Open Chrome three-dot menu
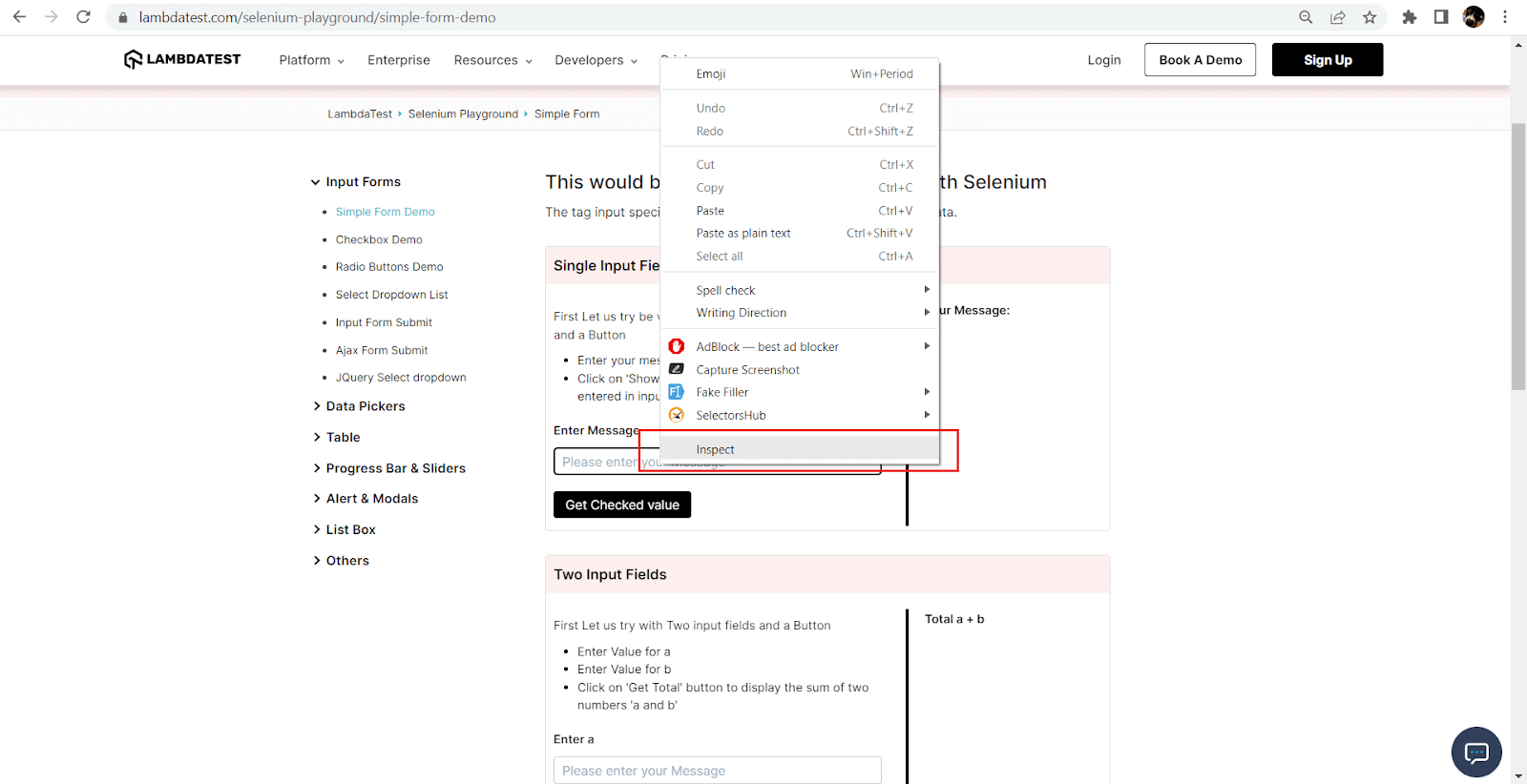1527x784 pixels. [1505, 17]
